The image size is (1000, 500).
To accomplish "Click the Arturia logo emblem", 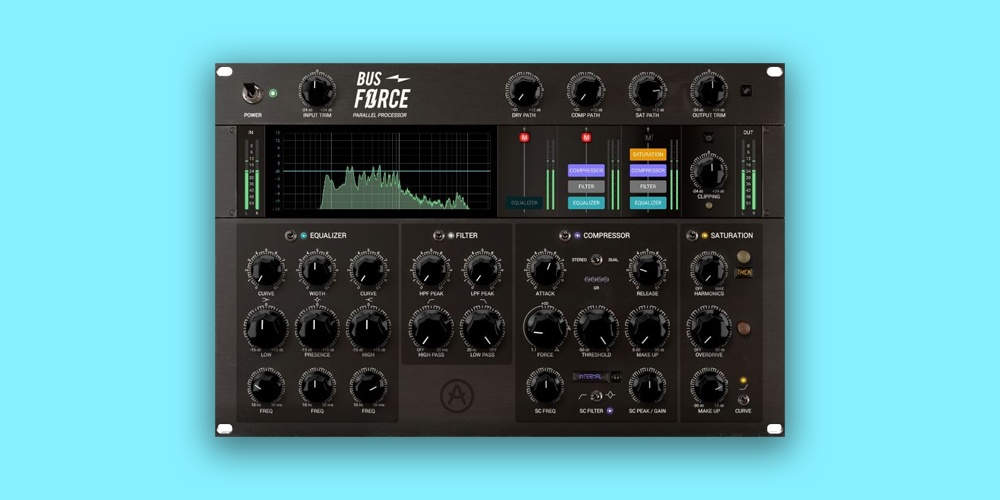I will click(455, 396).
